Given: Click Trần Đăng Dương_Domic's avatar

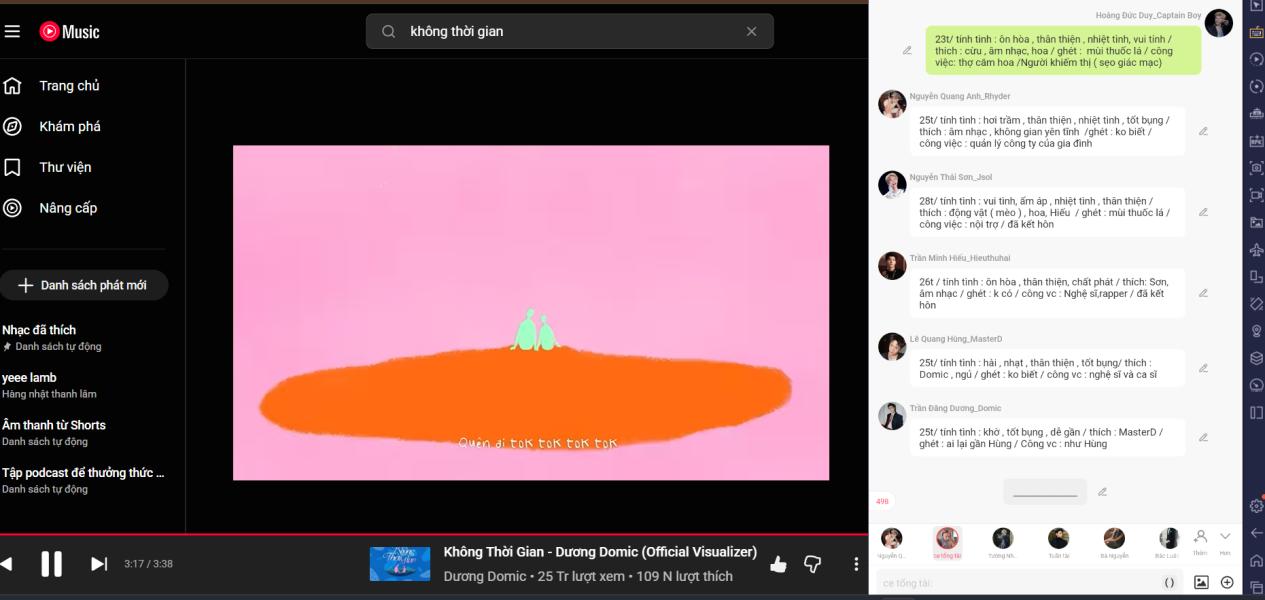Looking at the screenshot, I should click(892, 416).
